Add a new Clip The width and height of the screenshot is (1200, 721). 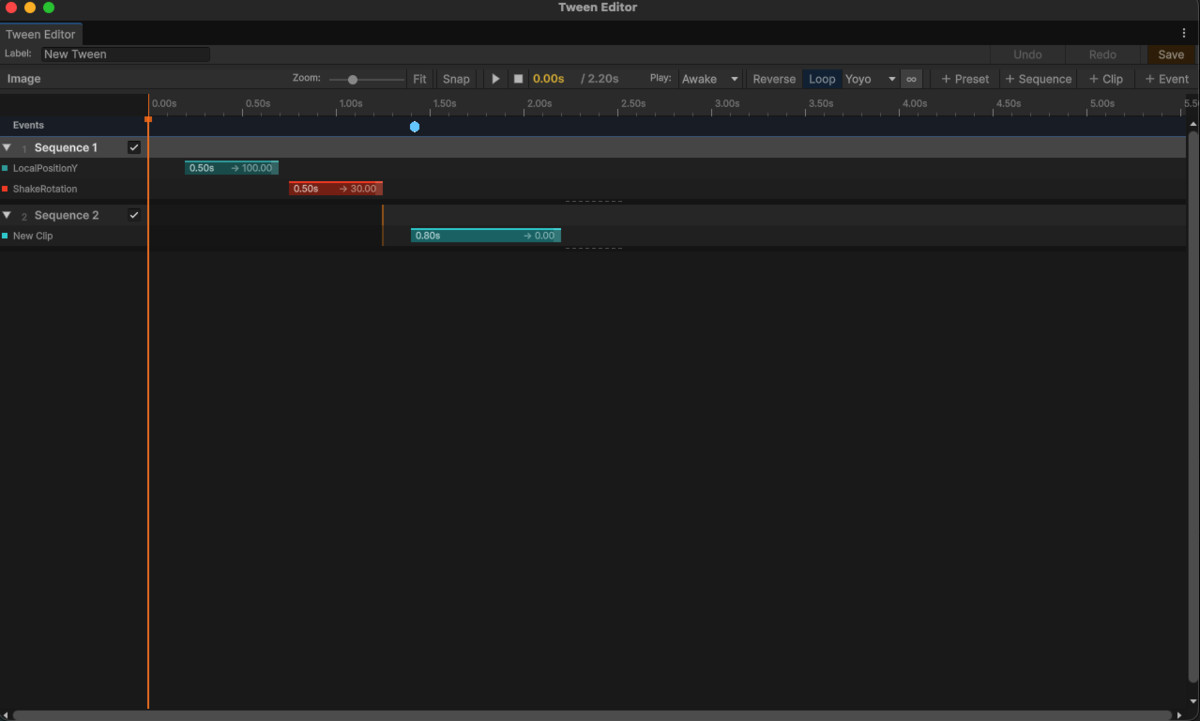coord(1106,79)
